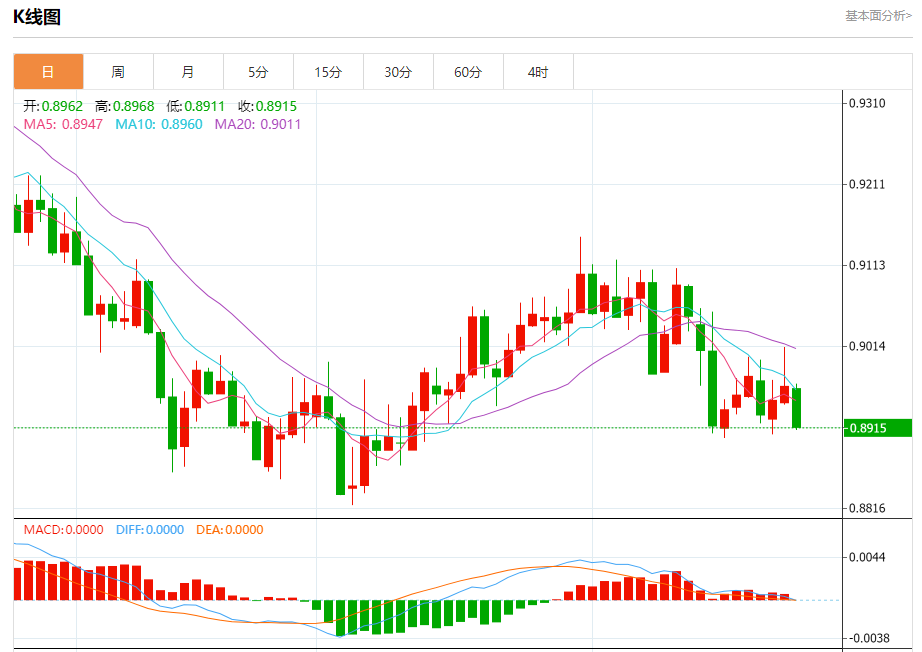
Task: Click the MA5: 0.8947 label
Action: click(63, 125)
